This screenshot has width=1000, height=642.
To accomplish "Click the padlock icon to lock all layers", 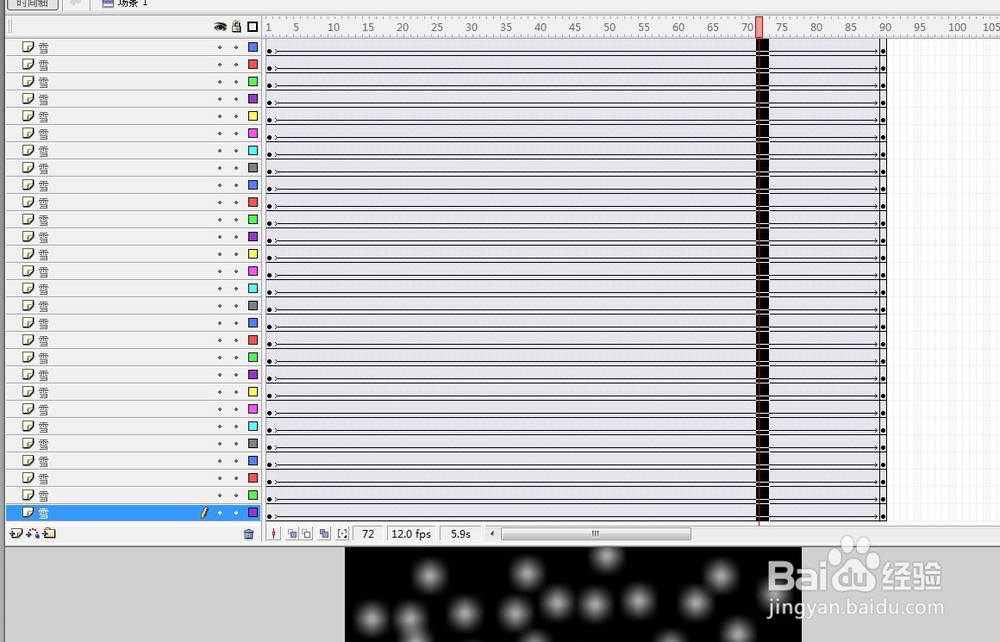I will tap(237, 27).
